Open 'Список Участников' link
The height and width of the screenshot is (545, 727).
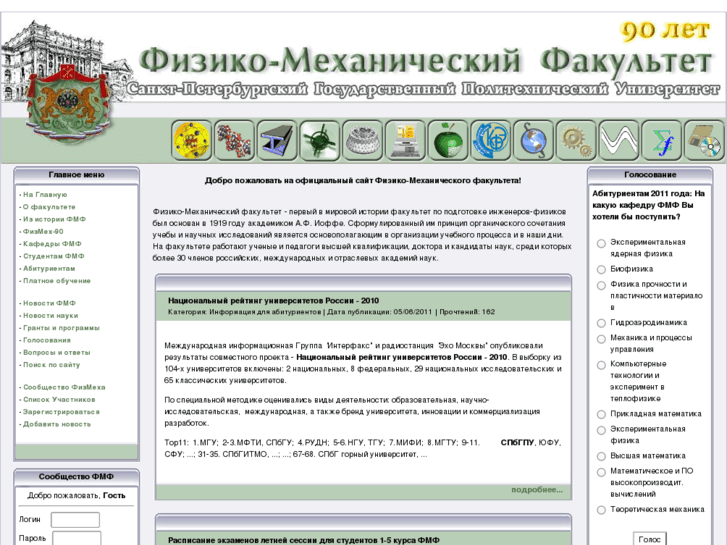[59, 399]
